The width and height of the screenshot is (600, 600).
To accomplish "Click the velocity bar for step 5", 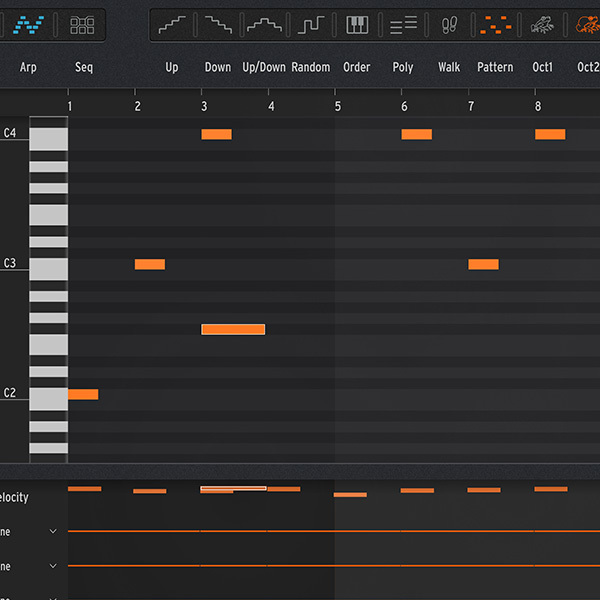I will (x=350, y=494).
